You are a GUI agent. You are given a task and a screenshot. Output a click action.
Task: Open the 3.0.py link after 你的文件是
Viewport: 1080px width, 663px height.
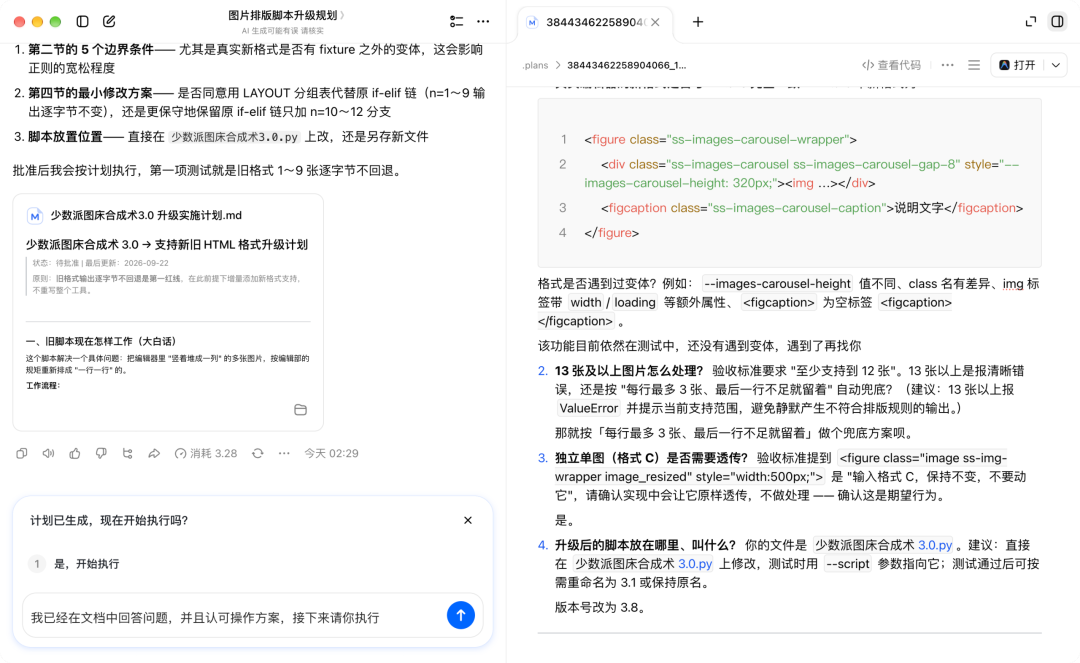pos(935,545)
